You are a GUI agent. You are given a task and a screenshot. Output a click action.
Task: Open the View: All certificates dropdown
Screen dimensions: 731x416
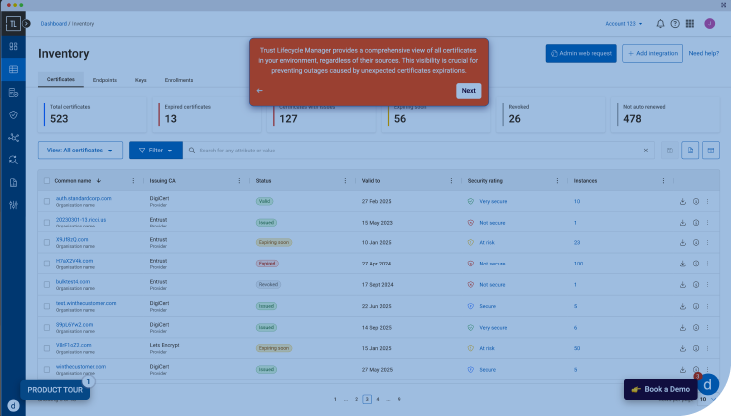coord(80,150)
